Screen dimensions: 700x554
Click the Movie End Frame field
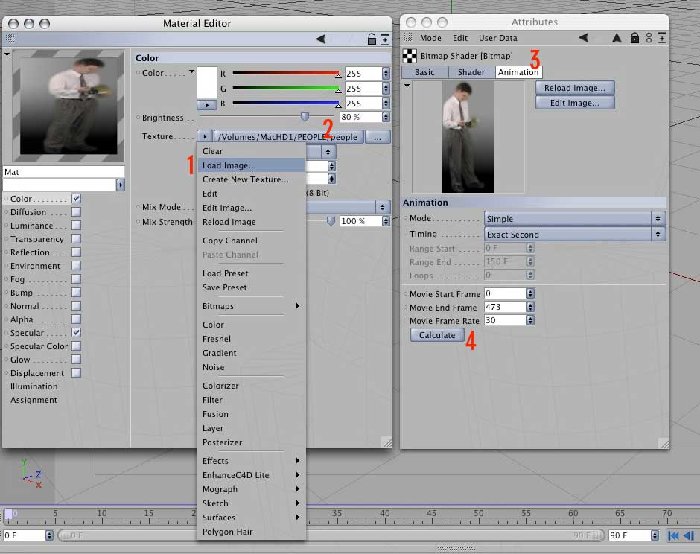click(505, 307)
